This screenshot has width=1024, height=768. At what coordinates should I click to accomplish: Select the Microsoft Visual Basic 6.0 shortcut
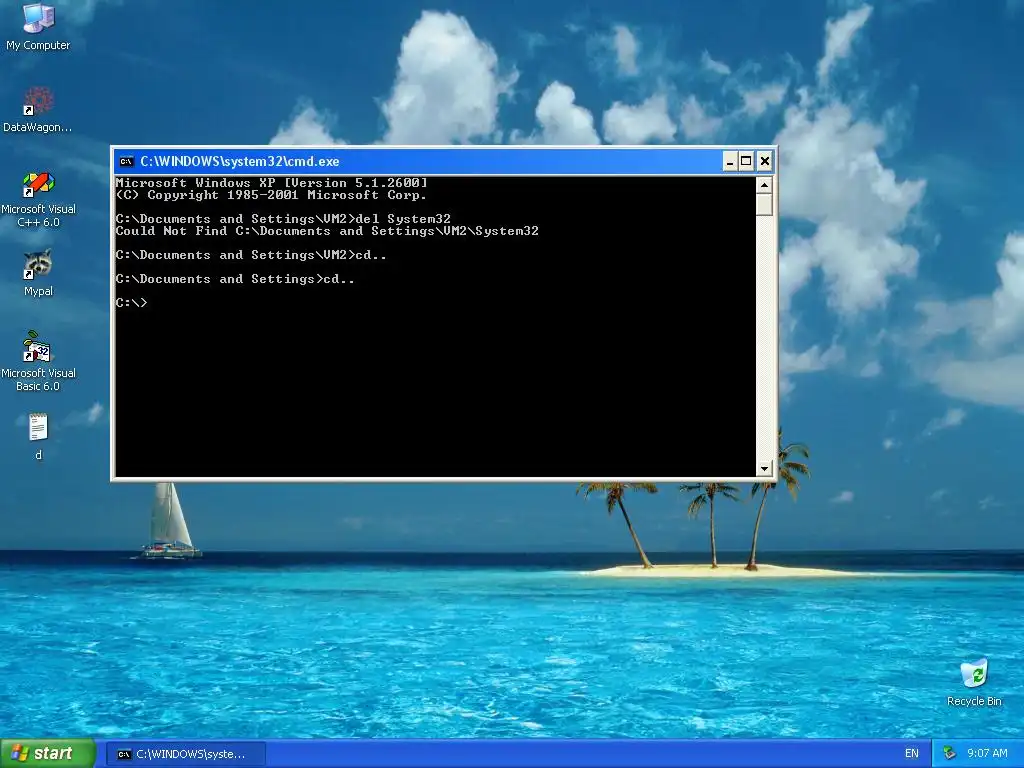click(x=38, y=362)
